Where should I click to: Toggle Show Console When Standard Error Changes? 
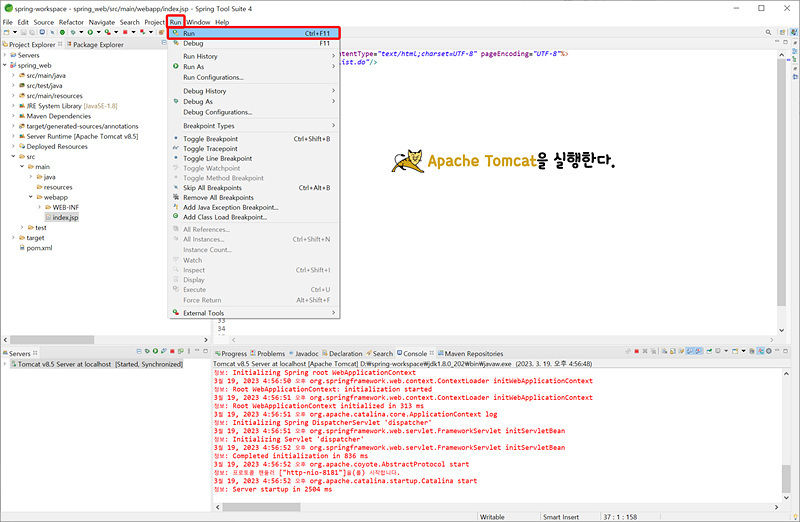699,351
